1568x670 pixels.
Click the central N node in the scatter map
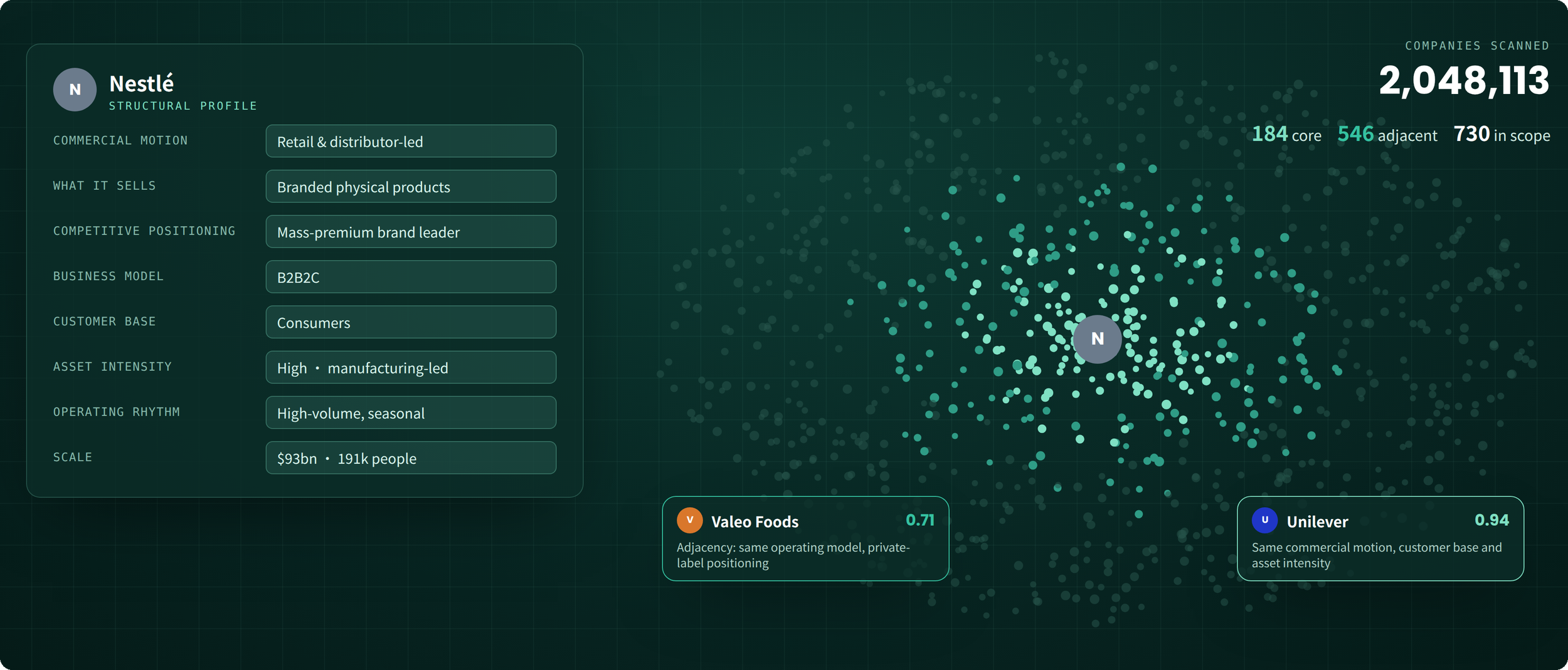point(1097,339)
